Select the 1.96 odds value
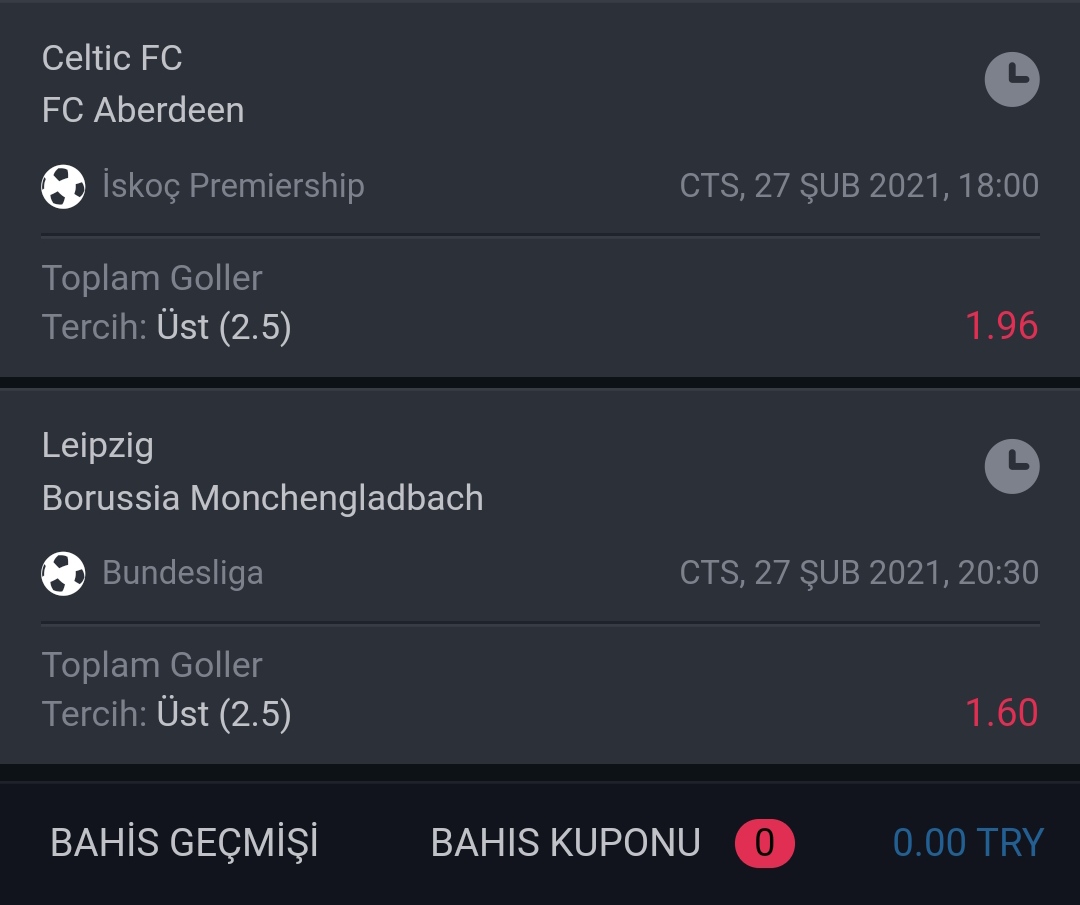Screen dimensions: 1080x905 (1001, 325)
